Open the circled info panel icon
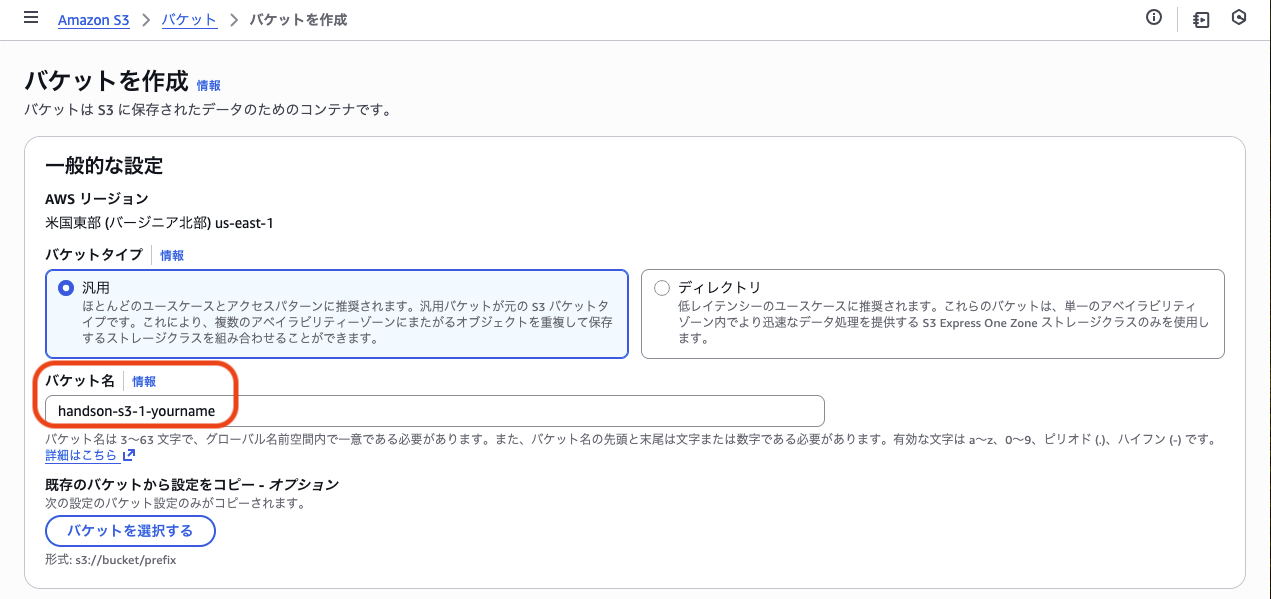This screenshot has height=599, width=1271. (x=1154, y=18)
